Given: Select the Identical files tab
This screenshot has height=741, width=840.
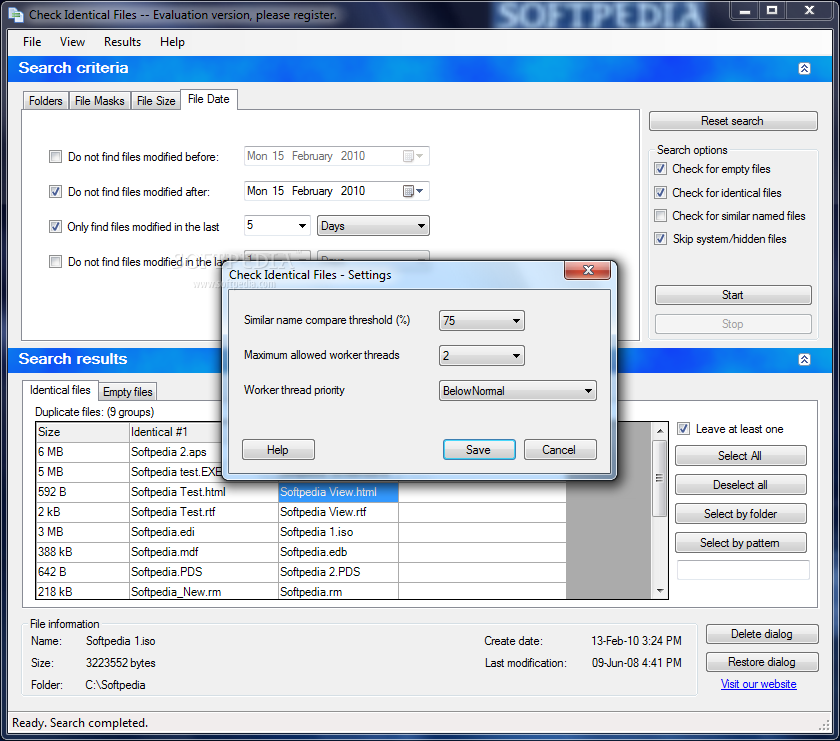Looking at the screenshot, I should [x=60, y=390].
